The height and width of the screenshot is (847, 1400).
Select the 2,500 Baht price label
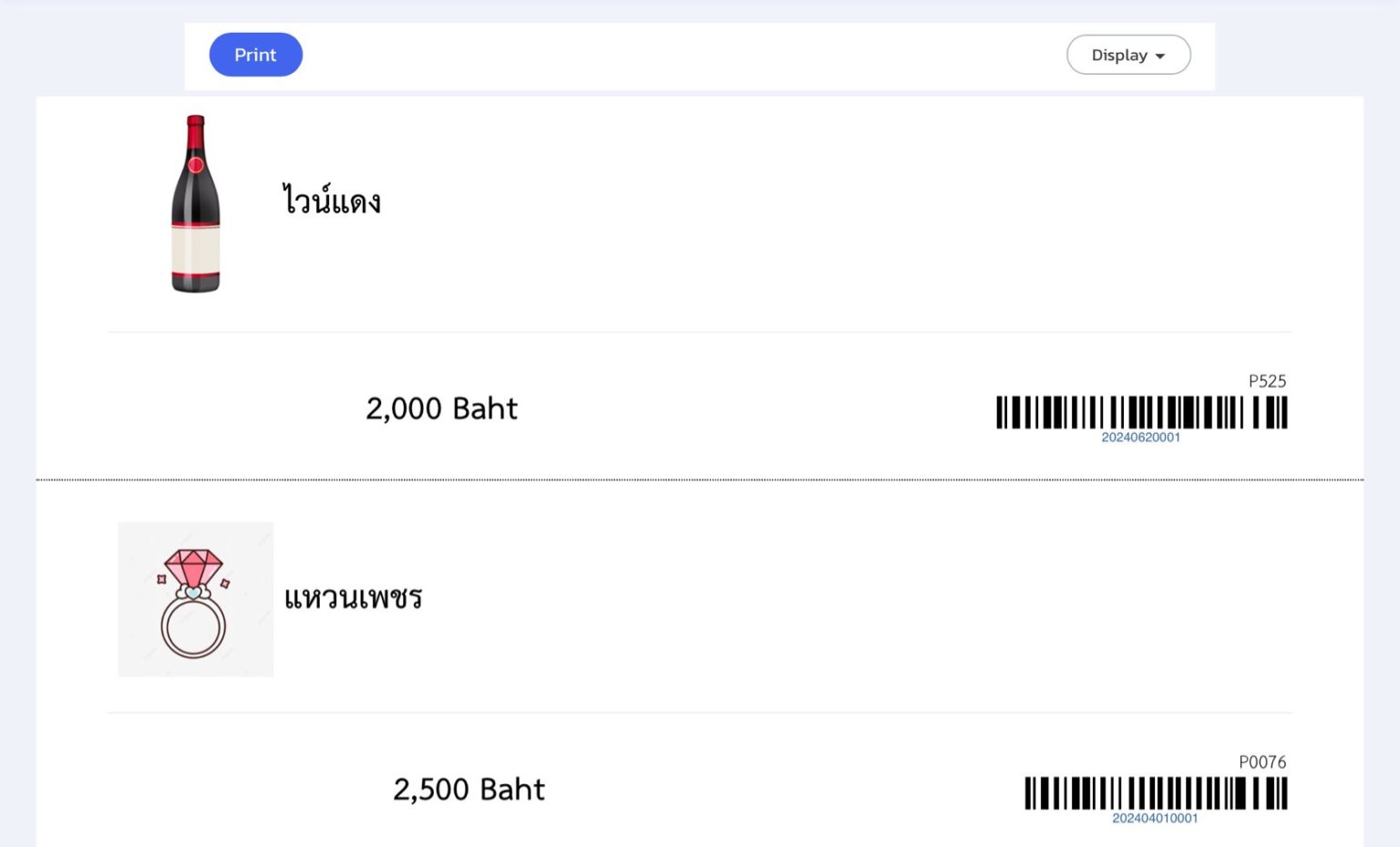click(x=469, y=789)
